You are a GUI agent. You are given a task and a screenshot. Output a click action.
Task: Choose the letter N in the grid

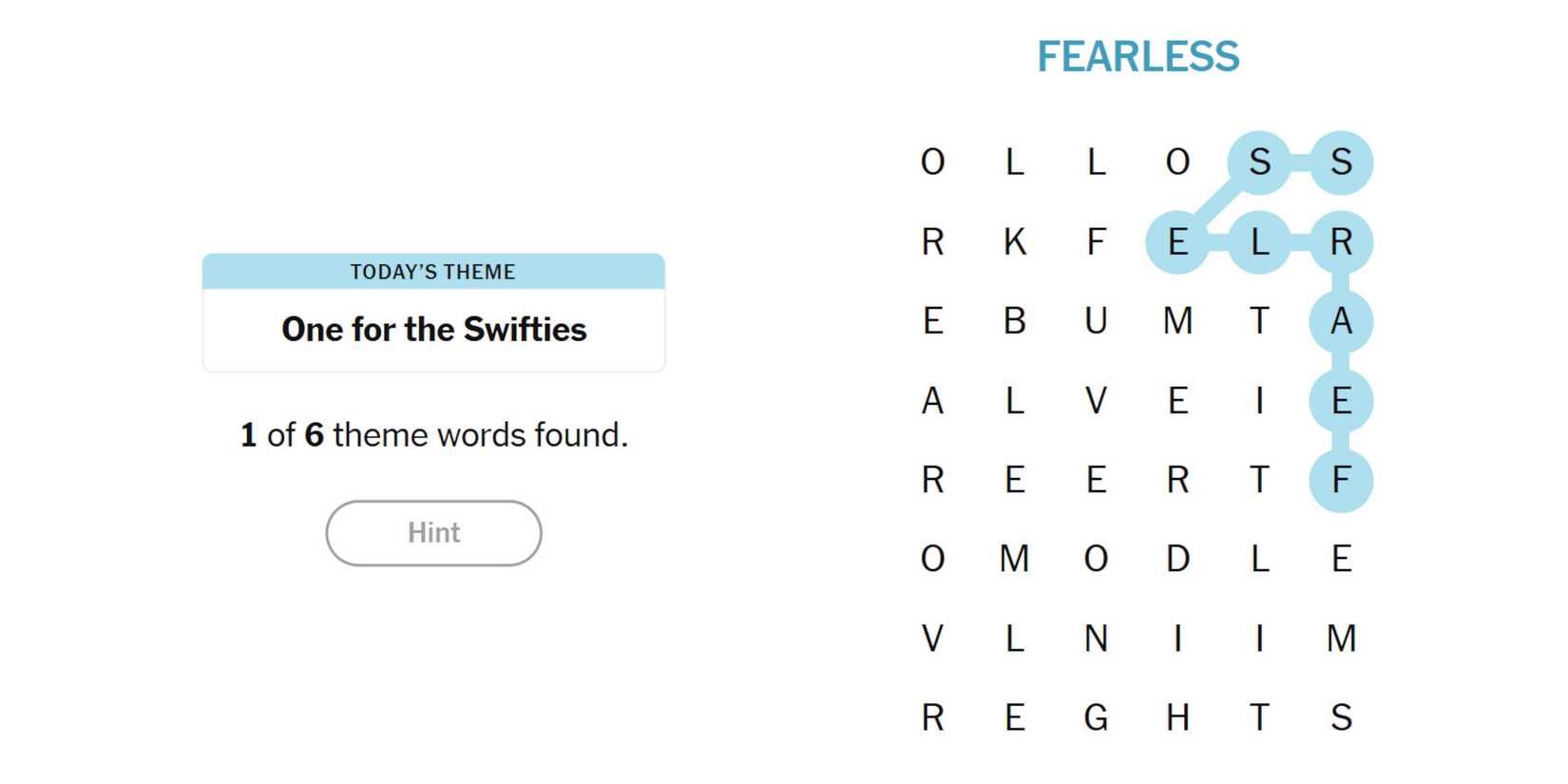pos(1096,639)
